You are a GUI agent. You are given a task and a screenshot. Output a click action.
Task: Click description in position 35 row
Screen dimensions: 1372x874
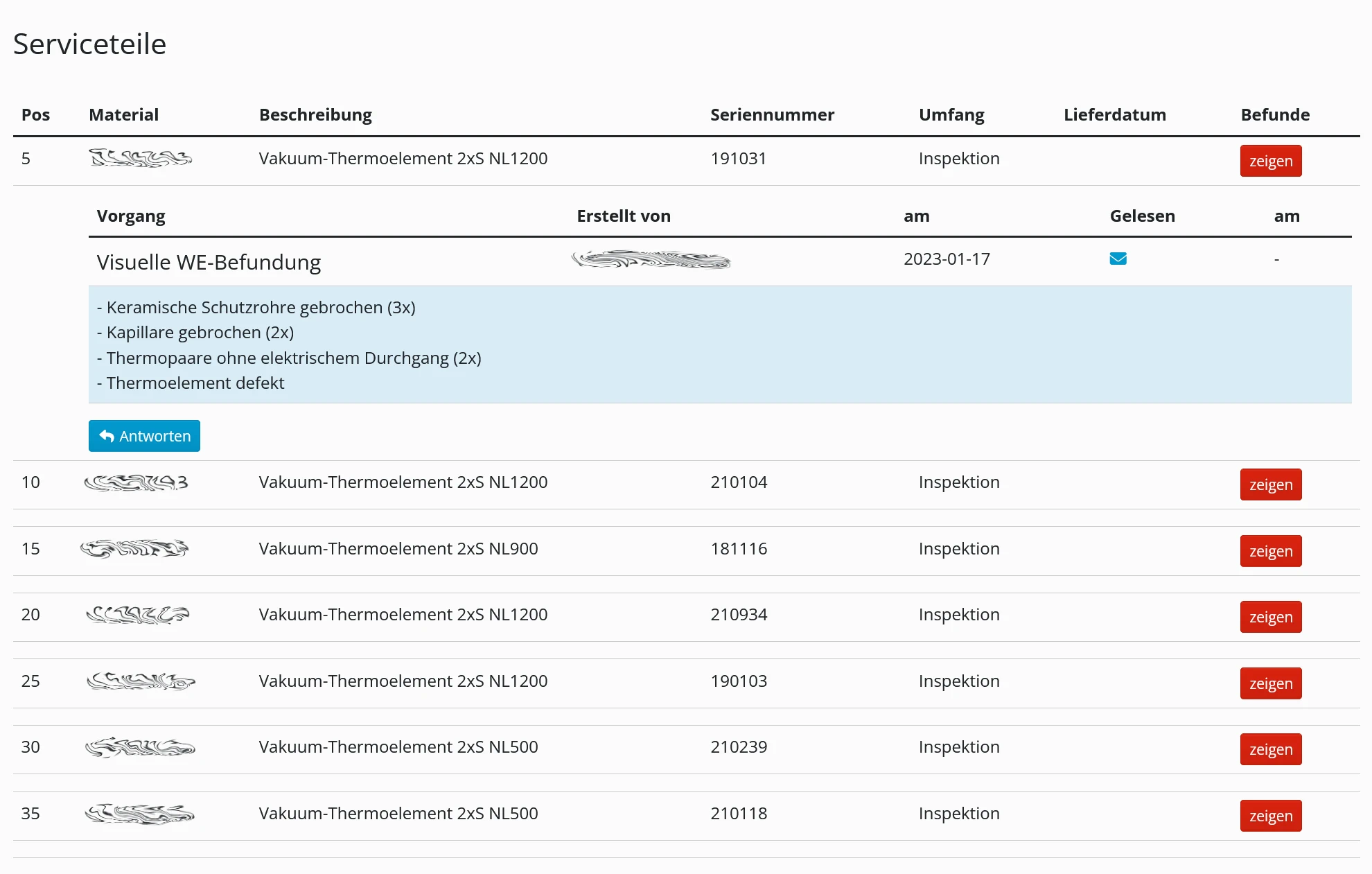coord(398,813)
